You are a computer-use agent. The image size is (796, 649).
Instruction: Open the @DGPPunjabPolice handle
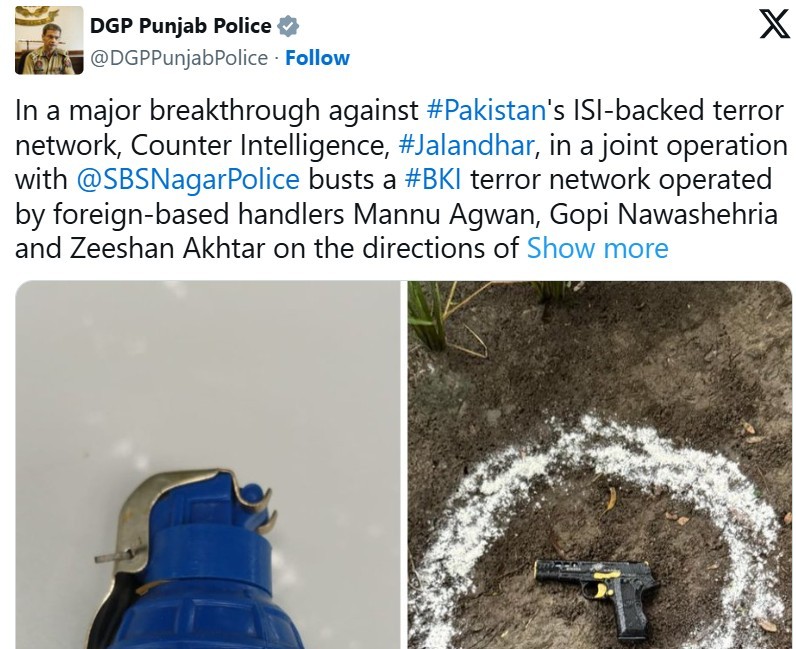(179, 58)
